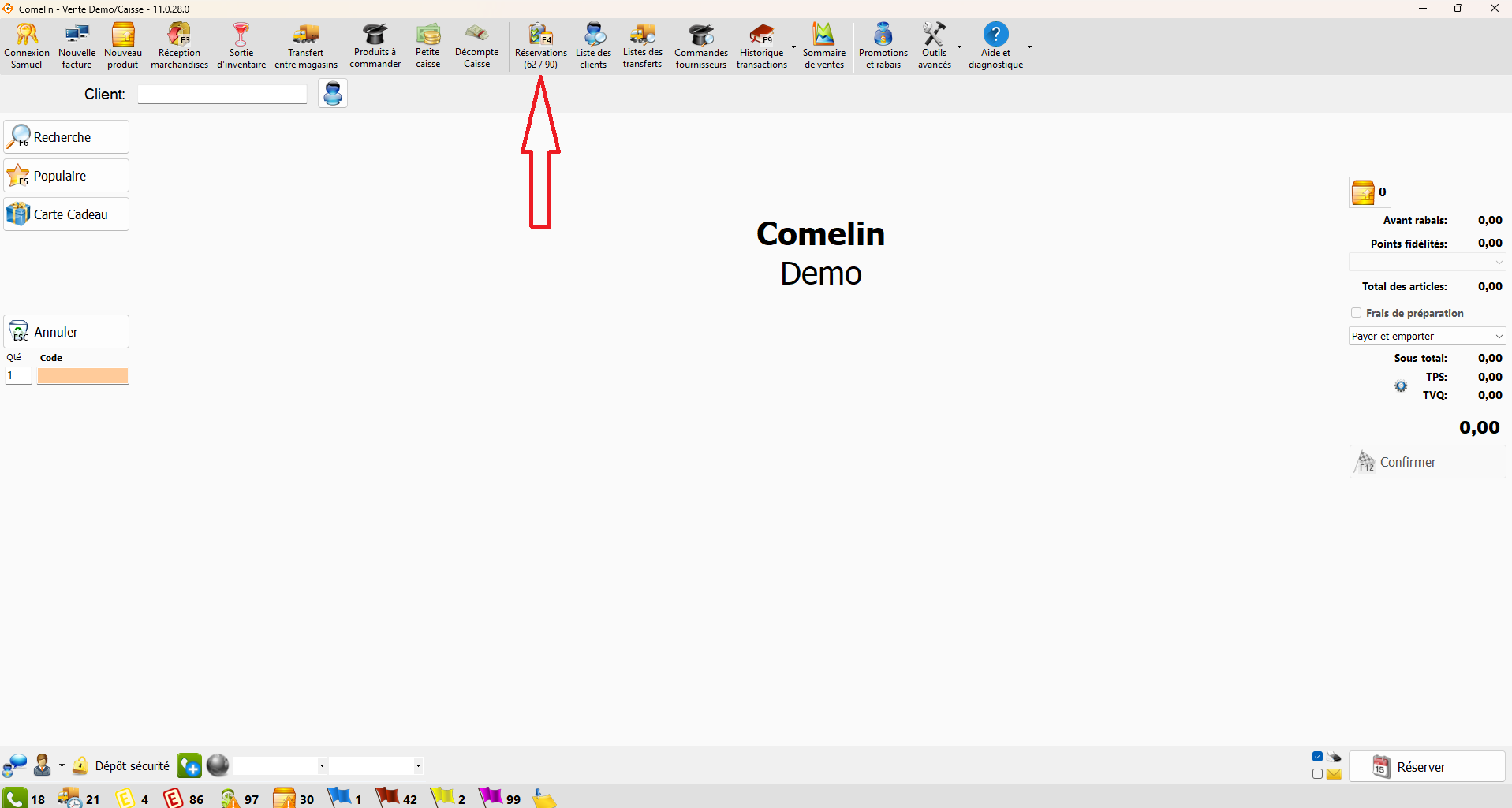Click green phone icon with 18
The width and height of the screenshot is (1512, 808).
pyautogui.click(x=15, y=798)
